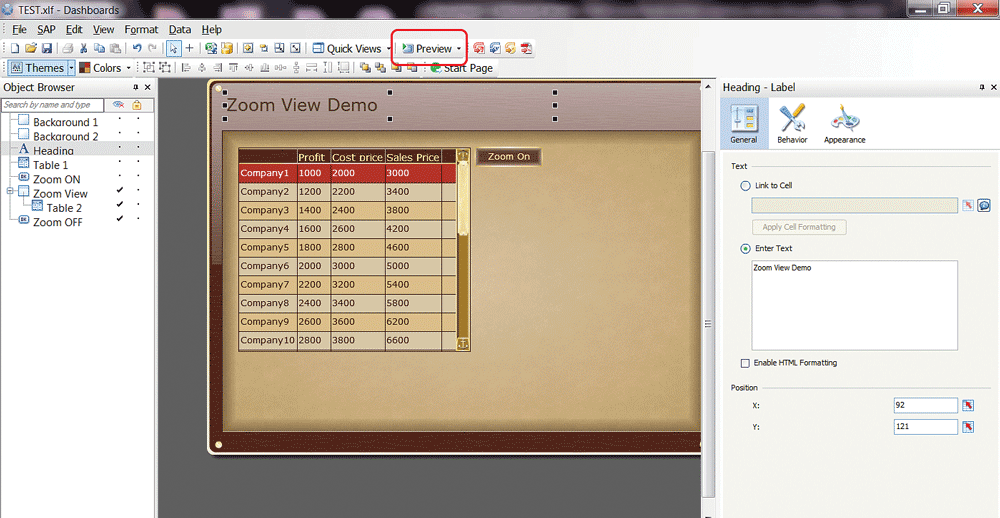The image size is (1000, 518).
Task: Select the Link to Cell radio button
Action: click(745, 186)
